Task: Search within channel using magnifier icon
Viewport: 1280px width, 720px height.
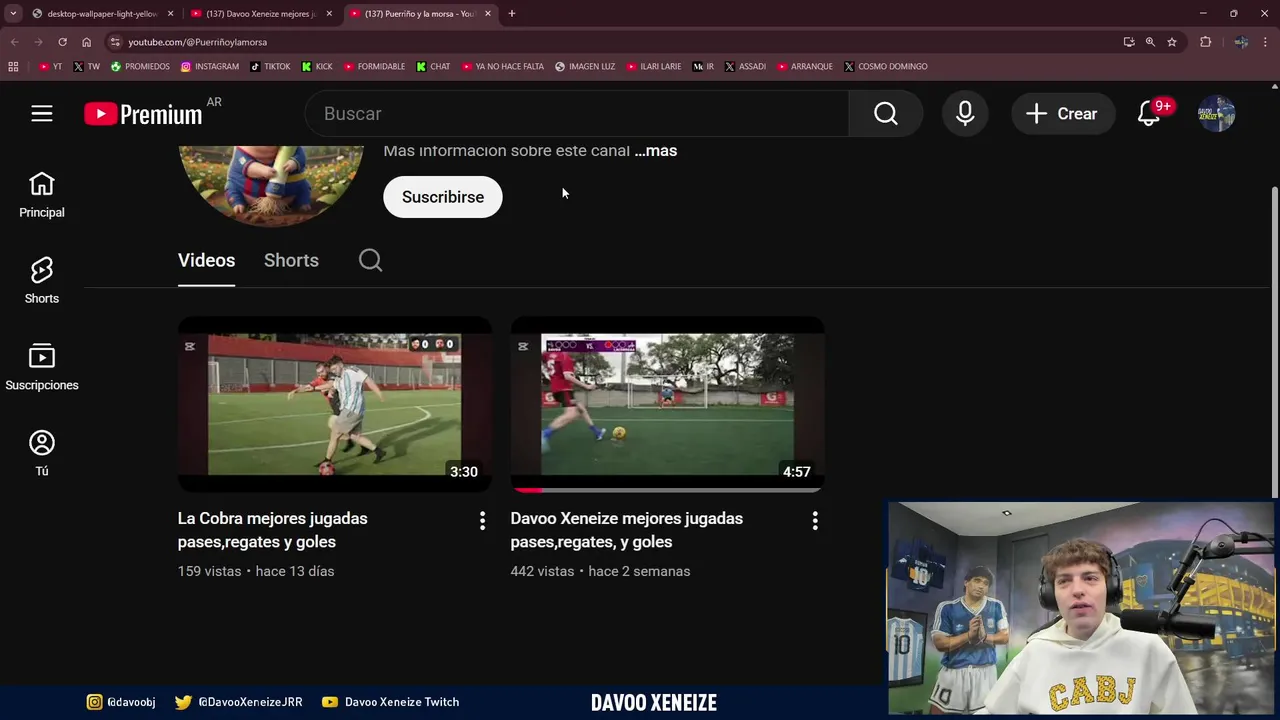Action: tap(370, 260)
